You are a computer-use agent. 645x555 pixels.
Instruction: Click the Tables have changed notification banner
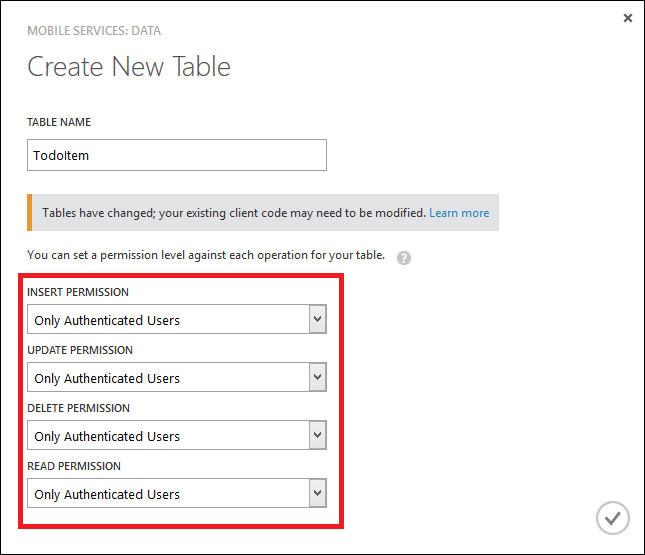(263, 213)
